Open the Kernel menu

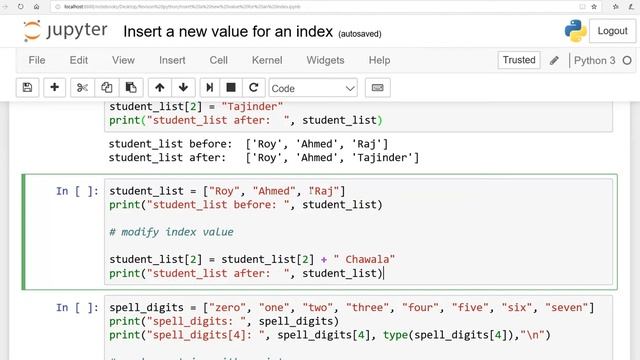click(267, 60)
